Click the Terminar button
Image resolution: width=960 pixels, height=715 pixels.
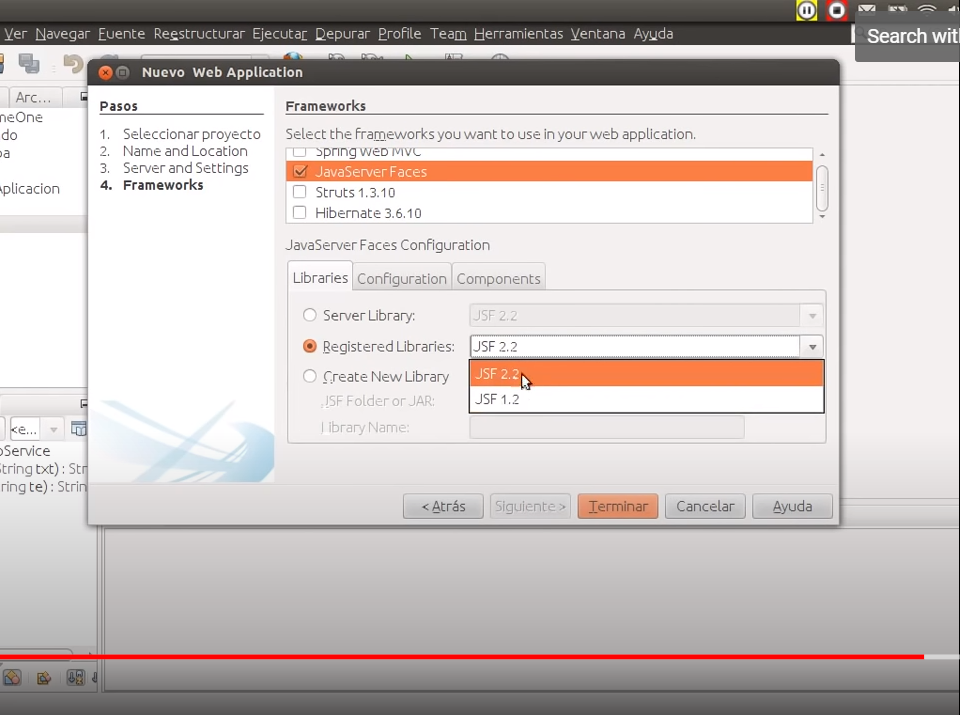[x=617, y=506]
